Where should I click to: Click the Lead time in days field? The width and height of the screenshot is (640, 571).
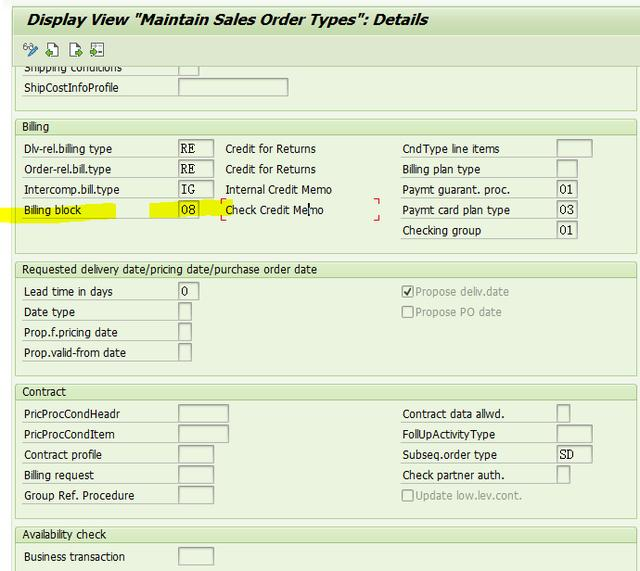click(x=189, y=291)
